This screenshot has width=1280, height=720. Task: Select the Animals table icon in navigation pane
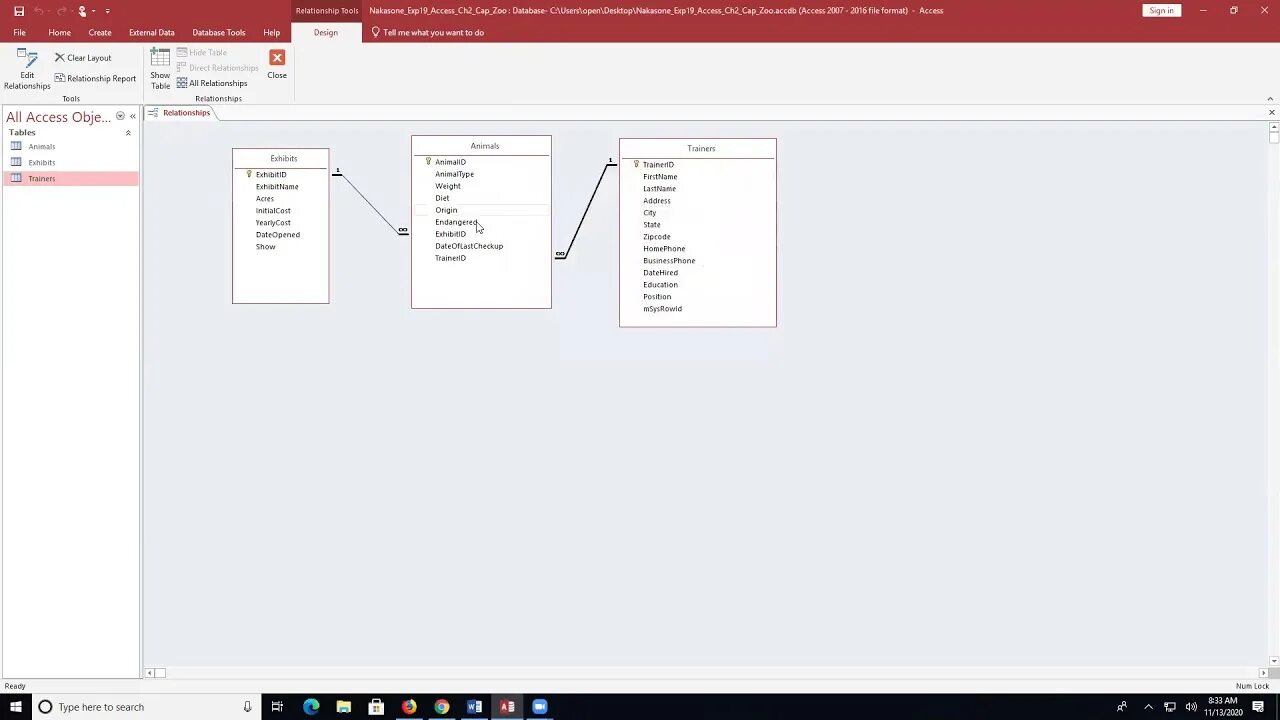pos(17,146)
